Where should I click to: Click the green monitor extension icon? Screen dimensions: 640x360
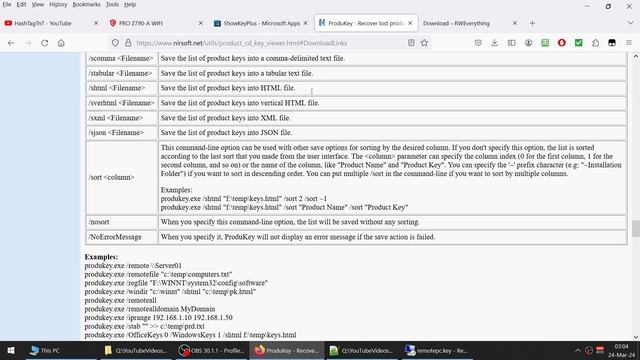coord(545,43)
